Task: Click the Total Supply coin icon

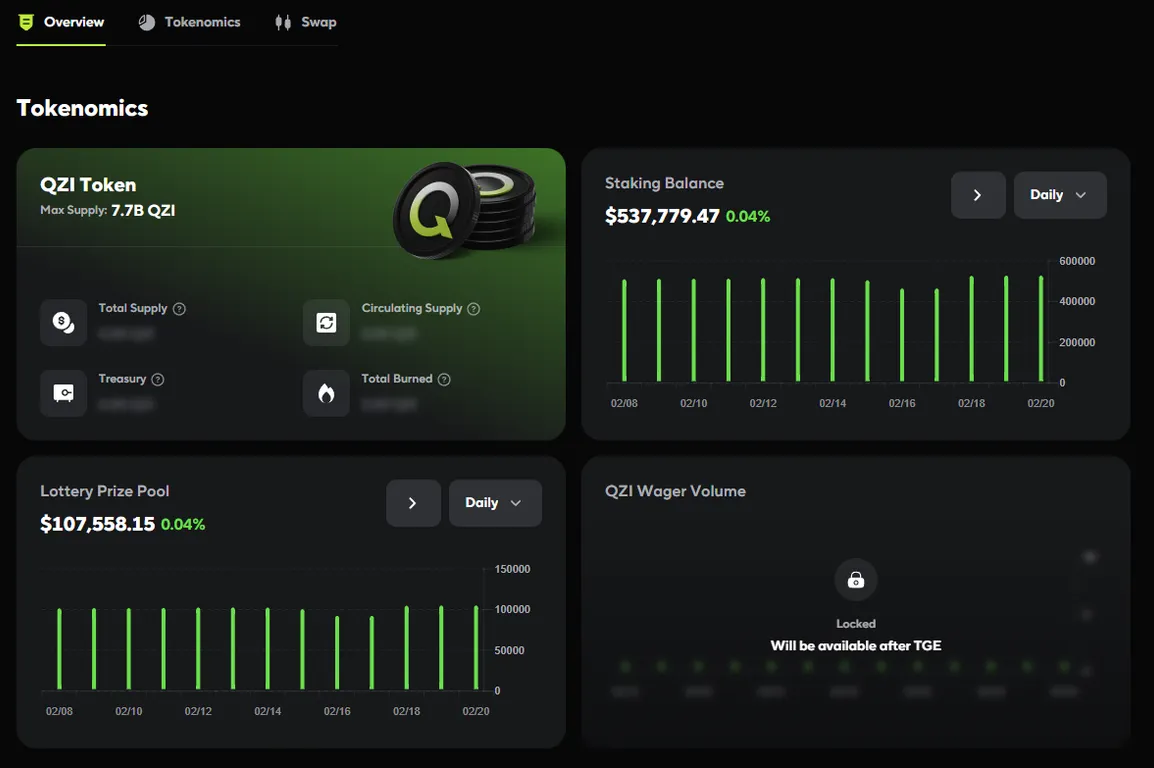Action: [63, 322]
